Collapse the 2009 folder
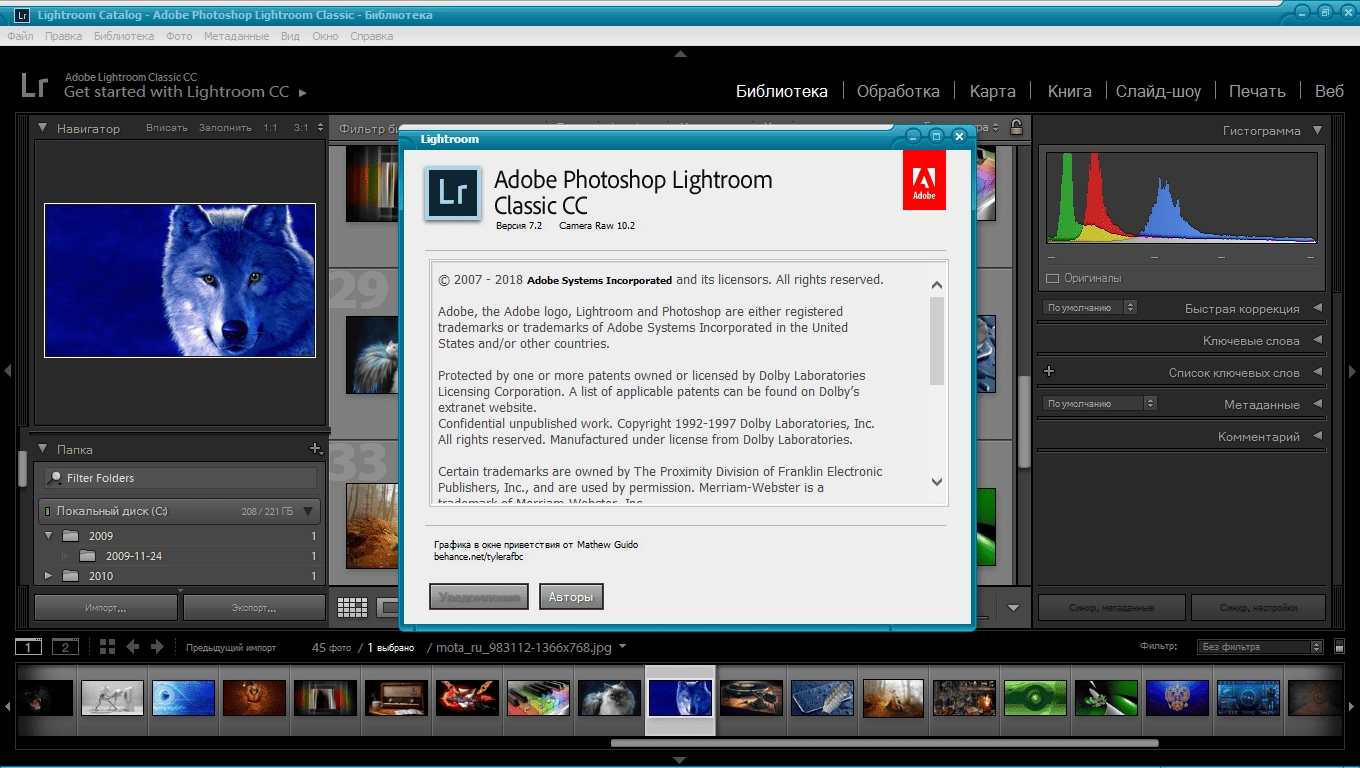Screen dimensions: 1360x768 [x=48, y=536]
